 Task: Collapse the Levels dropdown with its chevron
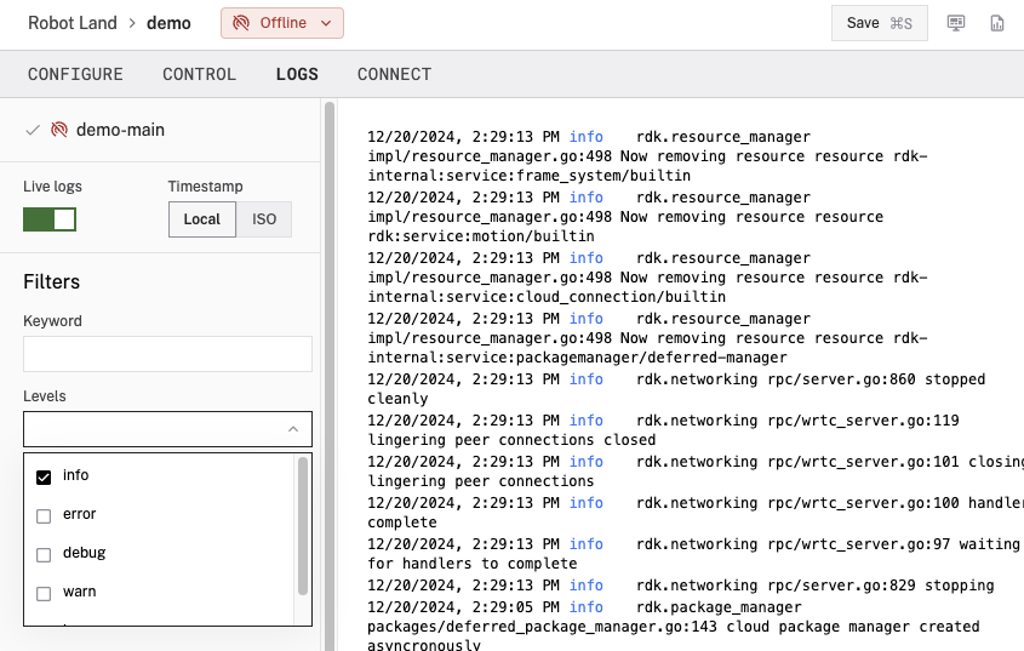(x=293, y=428)
